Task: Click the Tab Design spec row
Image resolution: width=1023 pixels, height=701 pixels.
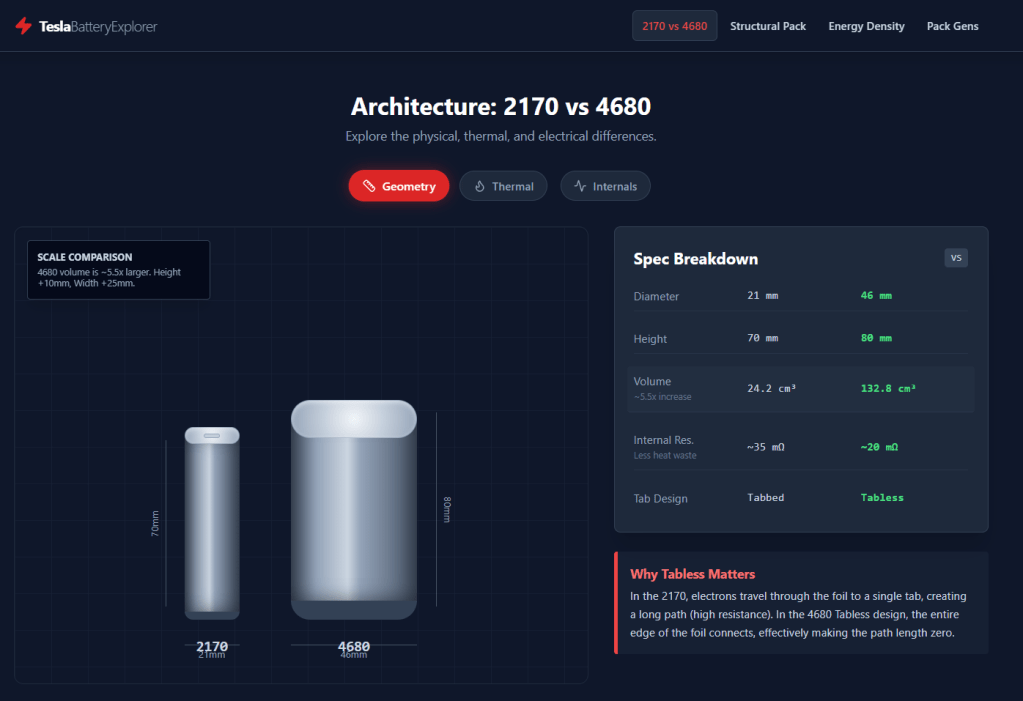Action: point(800,498)
